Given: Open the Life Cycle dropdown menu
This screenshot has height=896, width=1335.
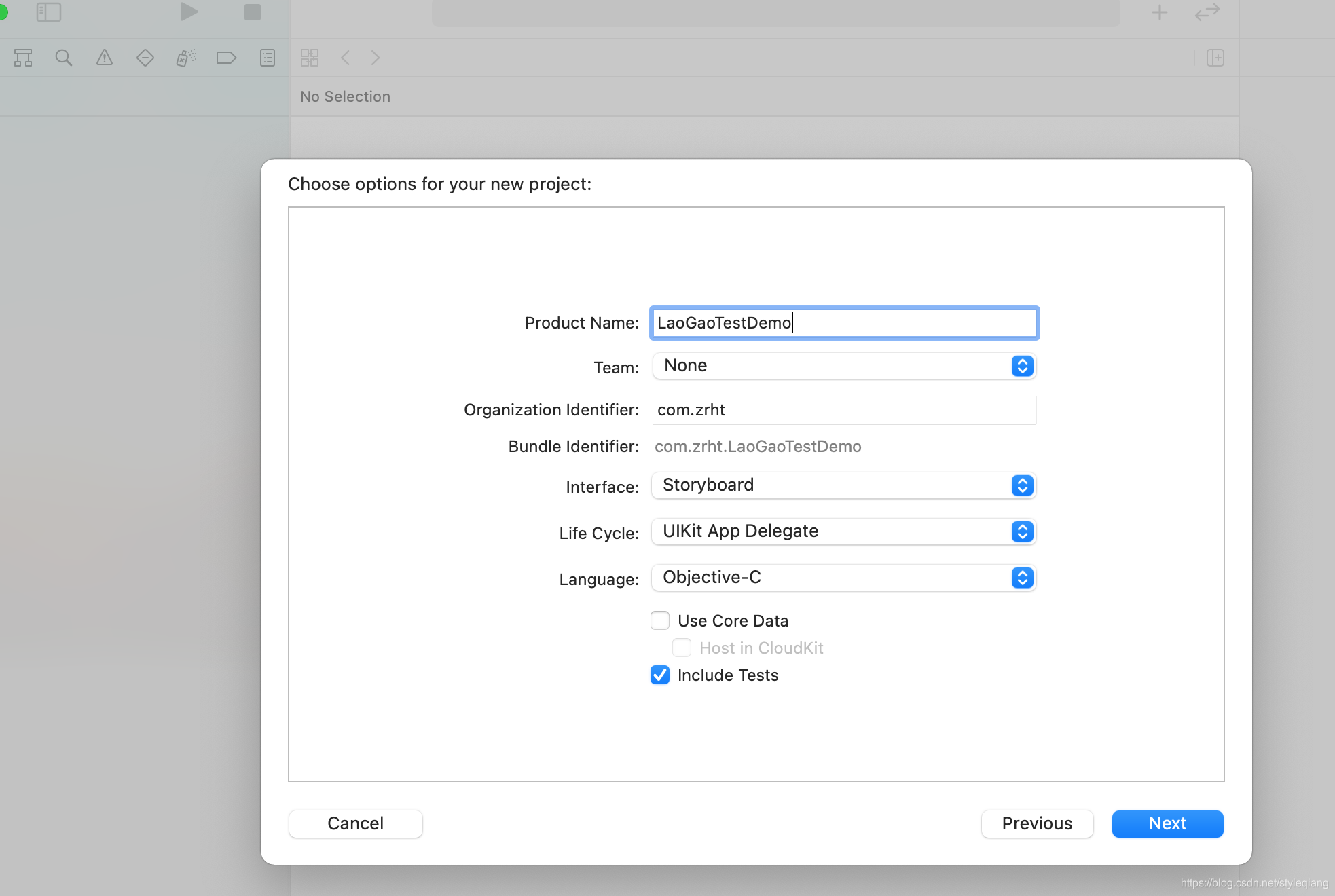Looking at the screenshot, I should pos(843,531).
